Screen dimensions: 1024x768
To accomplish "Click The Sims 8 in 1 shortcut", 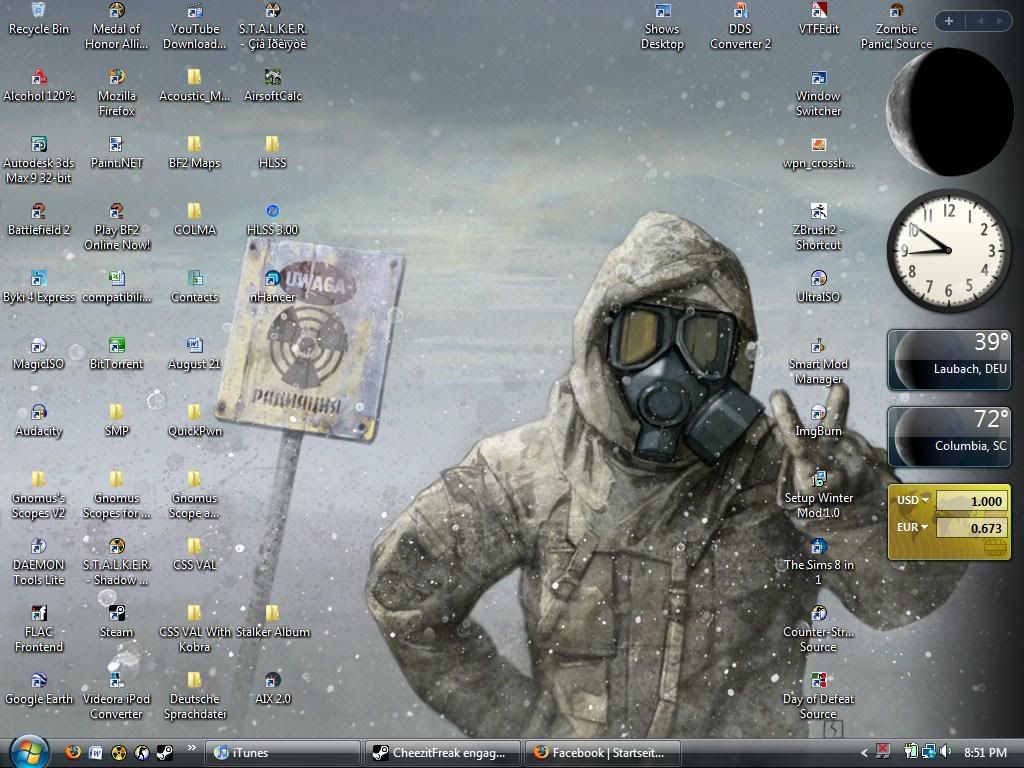I will pyautogui.click(x=818, y=562).
